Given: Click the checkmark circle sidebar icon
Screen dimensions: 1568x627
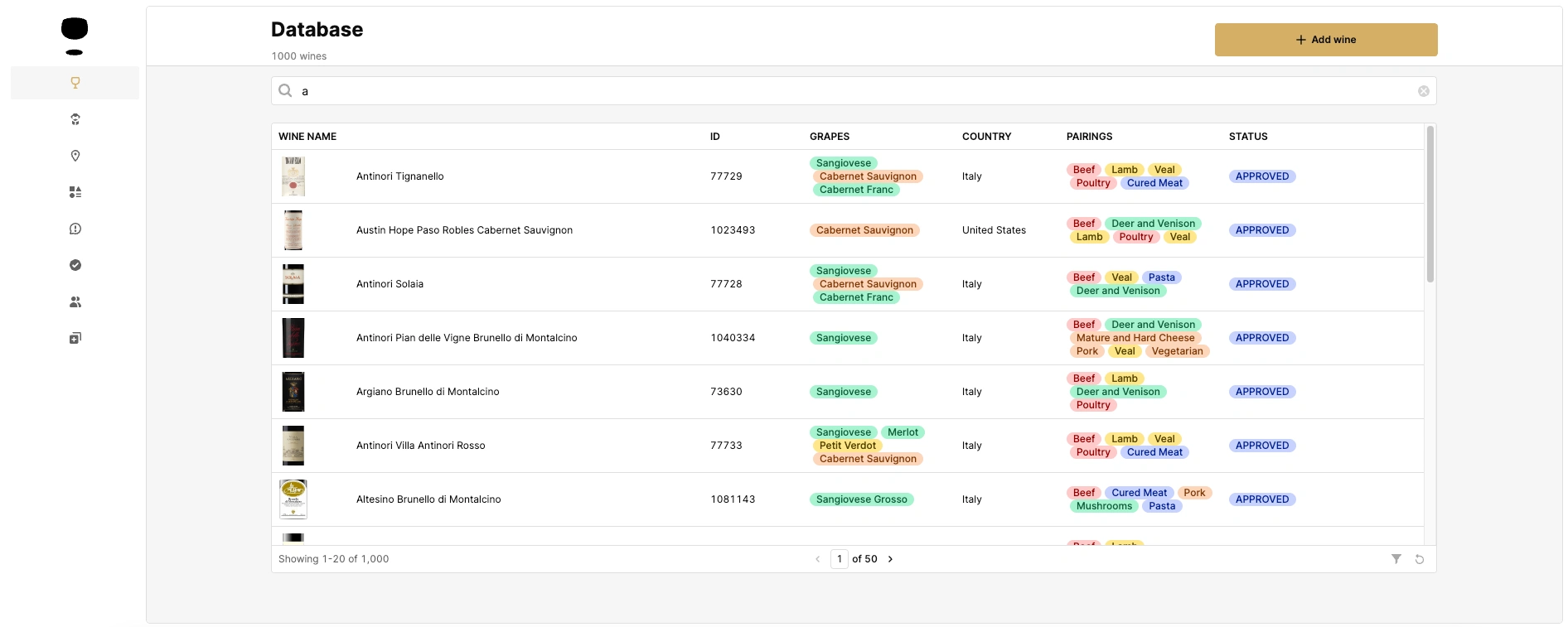Looking at the screenshot, I should [x=75, y=265].
